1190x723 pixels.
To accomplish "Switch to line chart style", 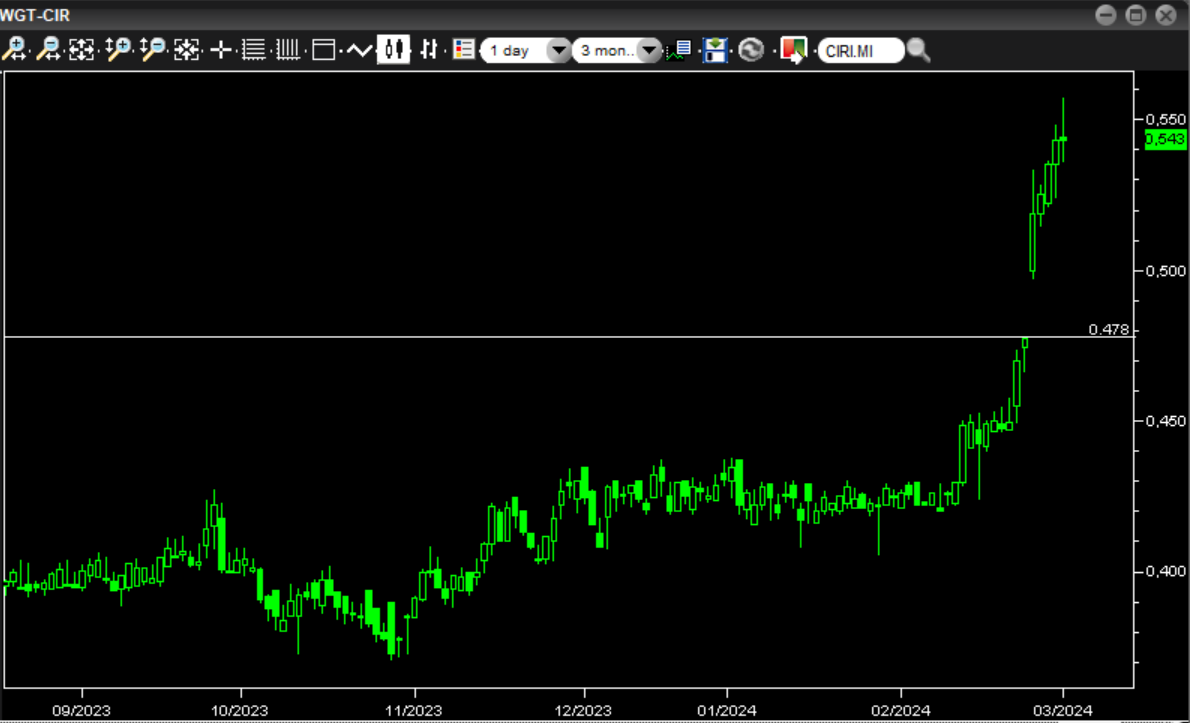I will click(358, 49).
